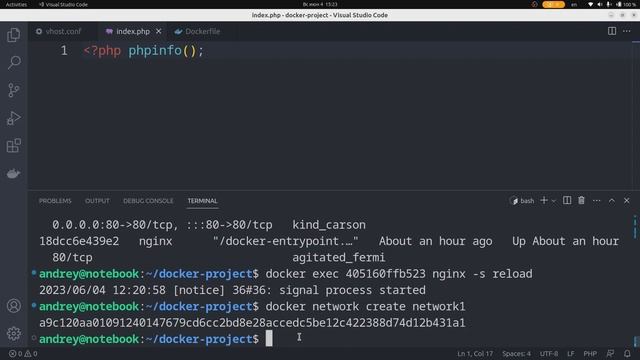Open the 'en' keyboard layout indicator
The image size is (640, 360).
(574, 4)
